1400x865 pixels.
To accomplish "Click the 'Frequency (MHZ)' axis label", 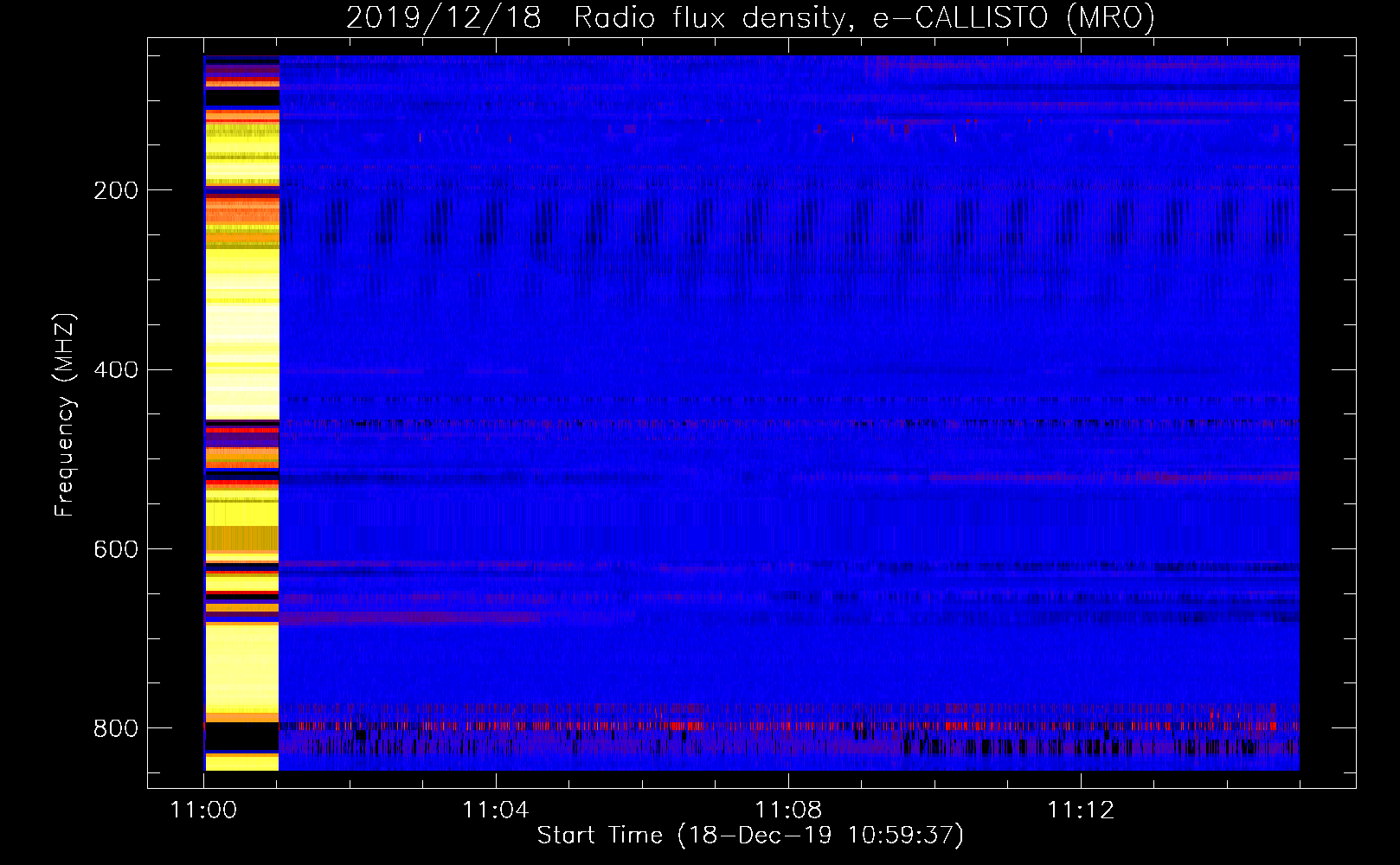I will [x=65, y=415].
